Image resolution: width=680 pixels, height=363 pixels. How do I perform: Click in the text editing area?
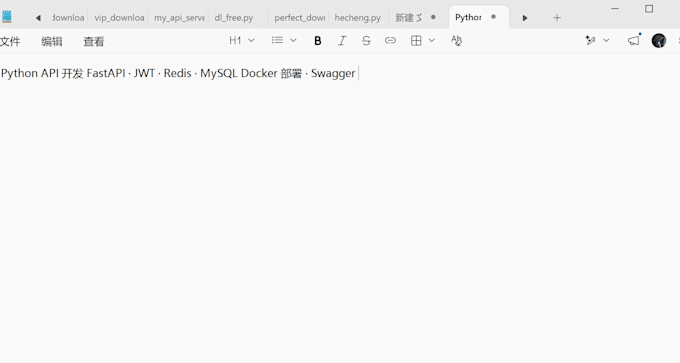(x=340, y=208)
